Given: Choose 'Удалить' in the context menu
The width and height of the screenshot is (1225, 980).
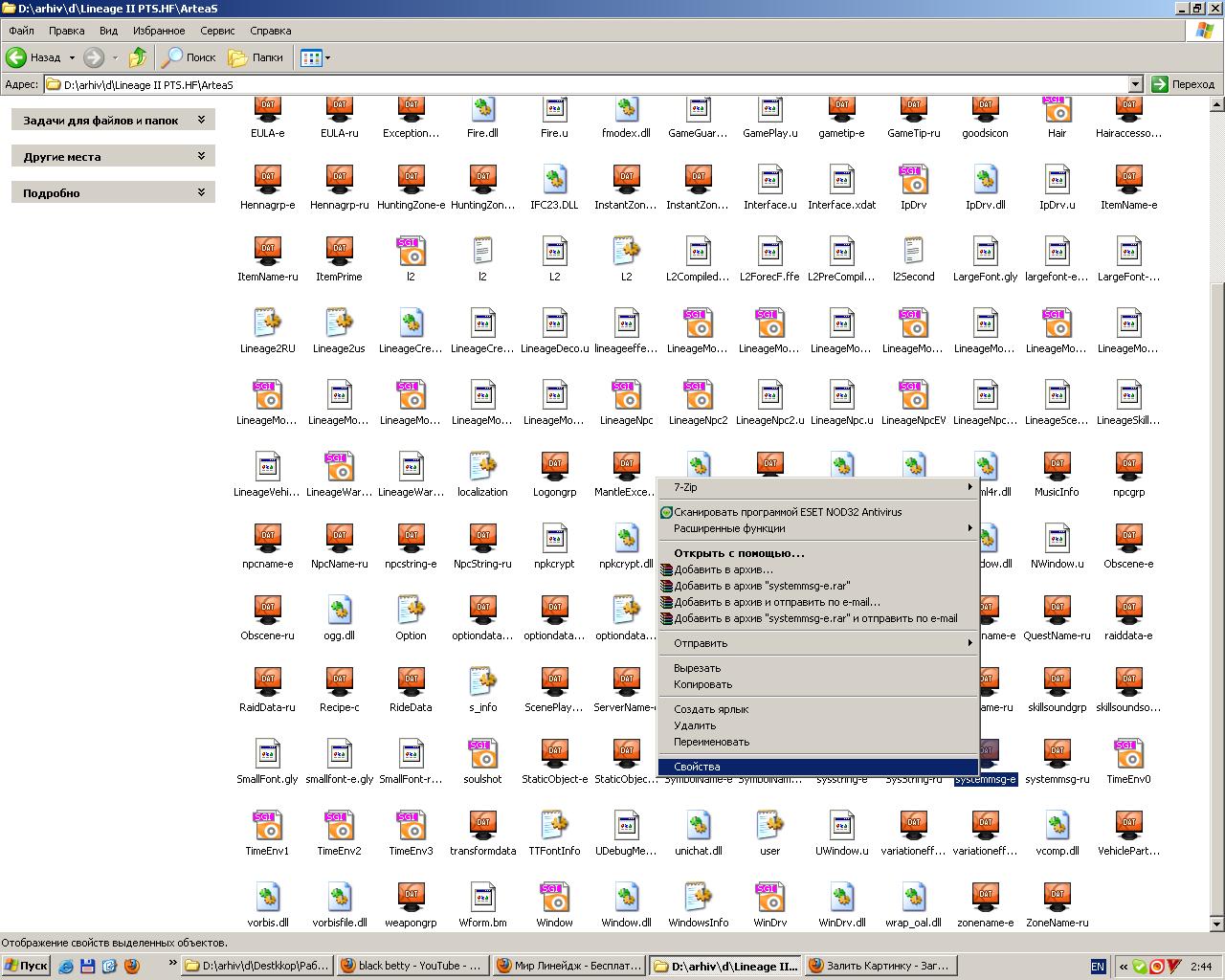Looking at the screenshot, I should (818, 725).
